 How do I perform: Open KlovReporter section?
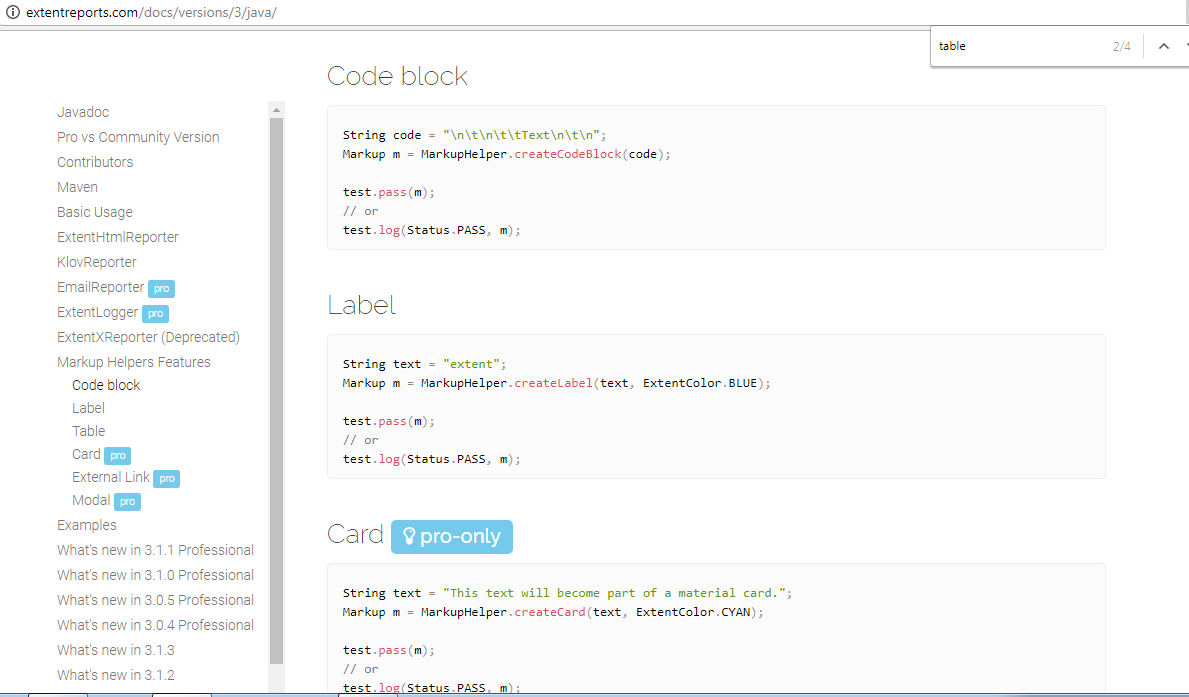pyautogui.click(x=96, y=262)
